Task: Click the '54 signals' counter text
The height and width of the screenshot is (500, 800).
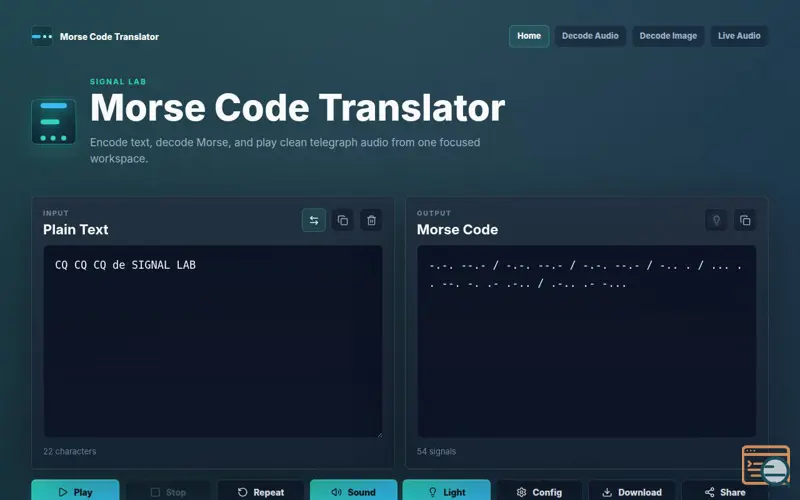Action: pyautogui.click(x=436, y=452)
